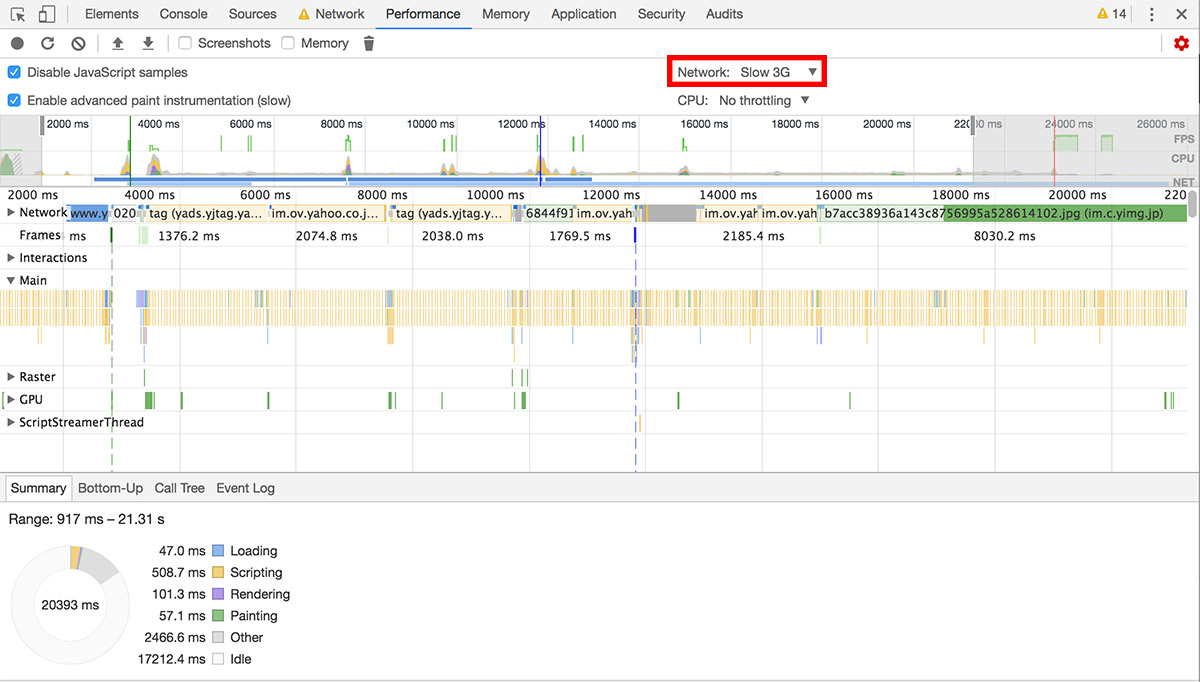The height and width of the screenshot is (682, 1200).
Task: Click the yellow Scripting color swatch
Action: pyautogui.click(x=217, y=573)
